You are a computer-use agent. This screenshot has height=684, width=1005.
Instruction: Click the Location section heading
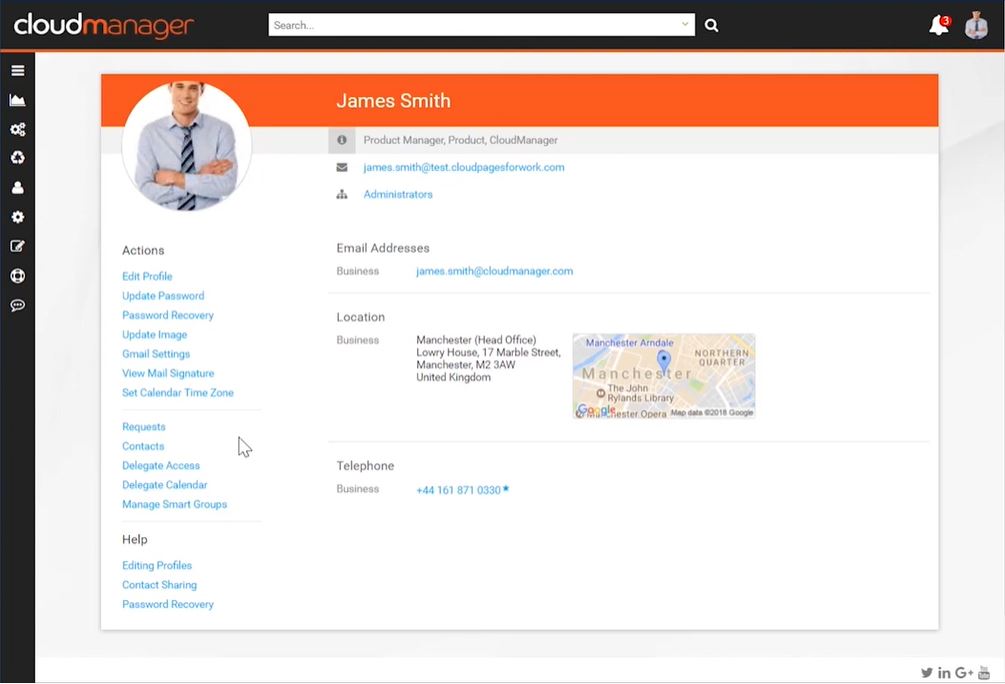pyautogui.click(x=361, y=317)
